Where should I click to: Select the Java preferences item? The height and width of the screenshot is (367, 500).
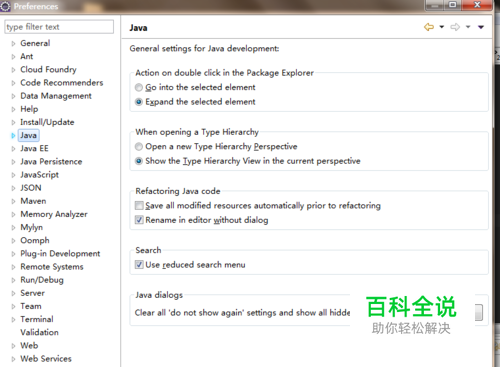pyautogui.click(x=28, y=135)
